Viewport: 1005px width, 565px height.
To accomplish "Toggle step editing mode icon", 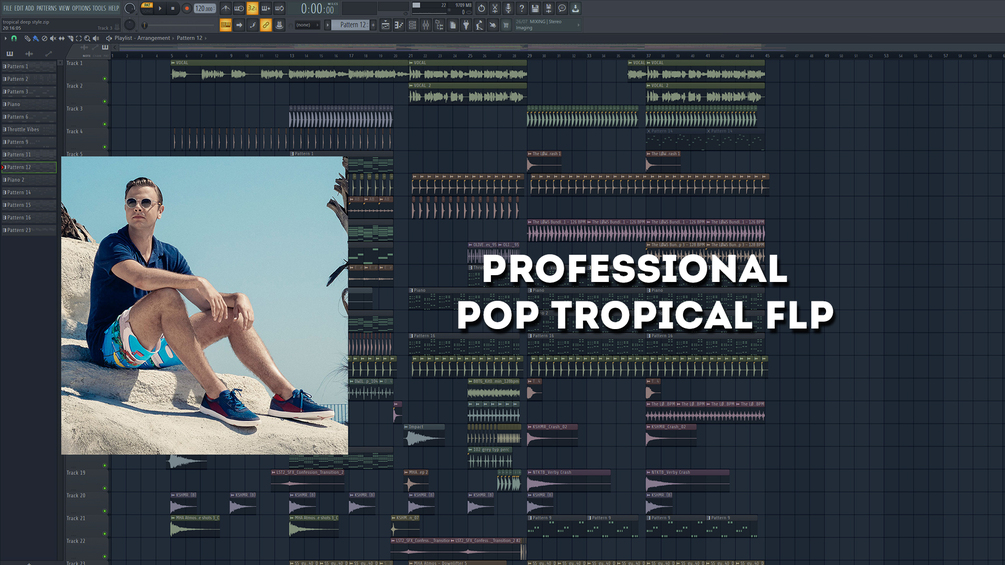I will 253,25.
